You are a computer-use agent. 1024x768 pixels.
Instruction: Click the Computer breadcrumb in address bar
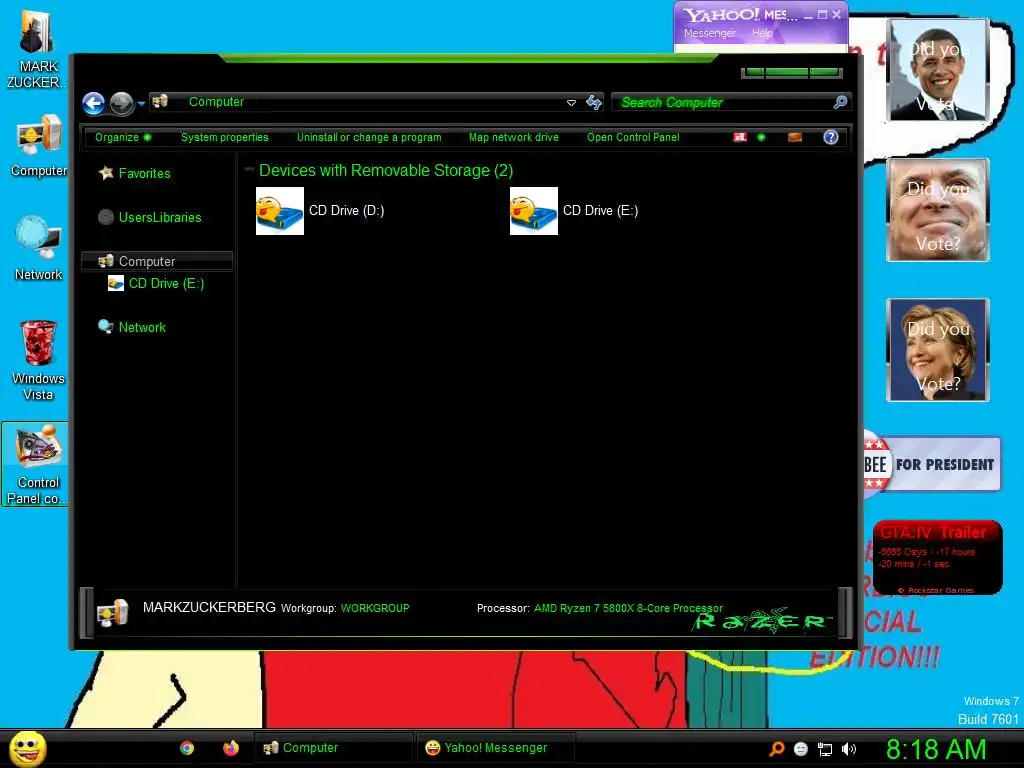pyautogui.click(x=216, y=102)
